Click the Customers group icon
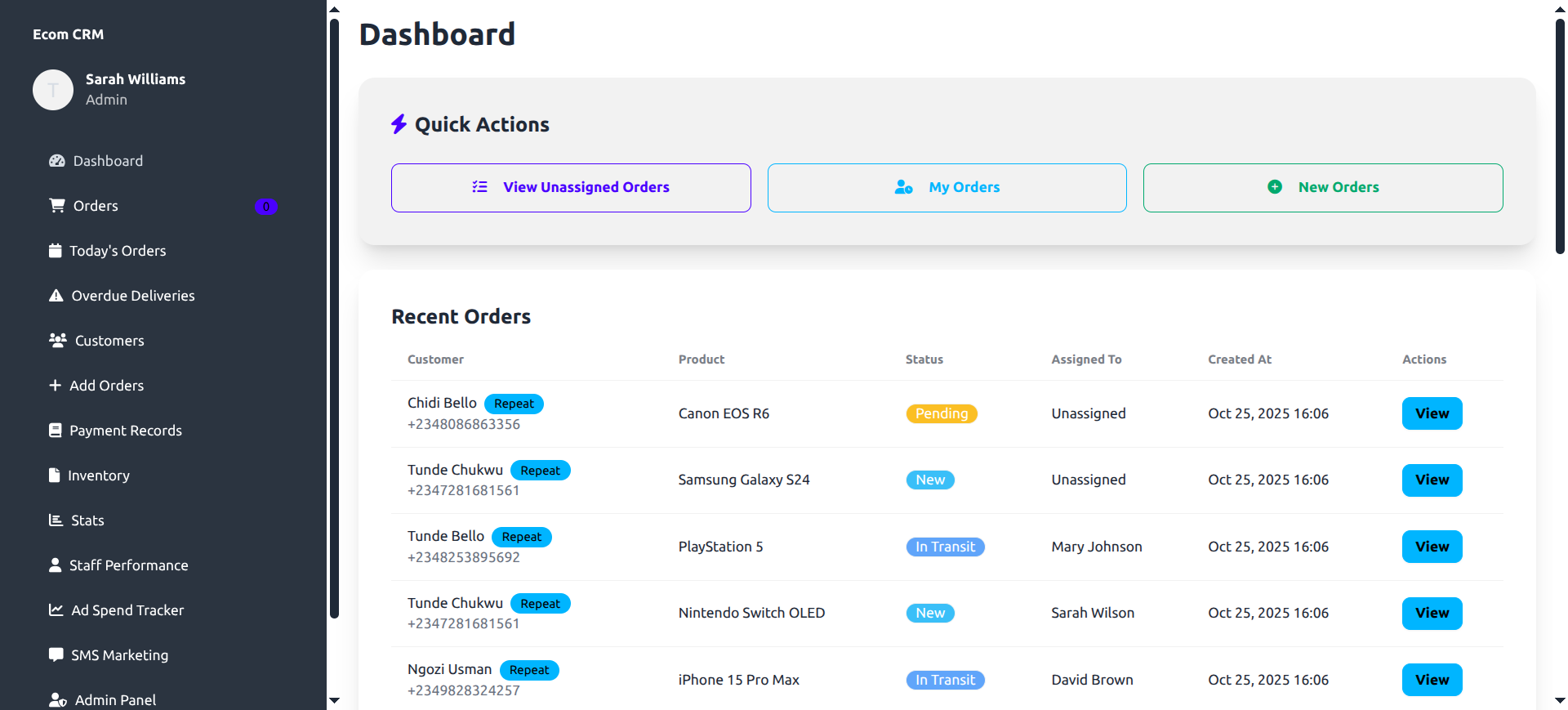This screenshot has width=1568, height=710. tap(57, 341)
